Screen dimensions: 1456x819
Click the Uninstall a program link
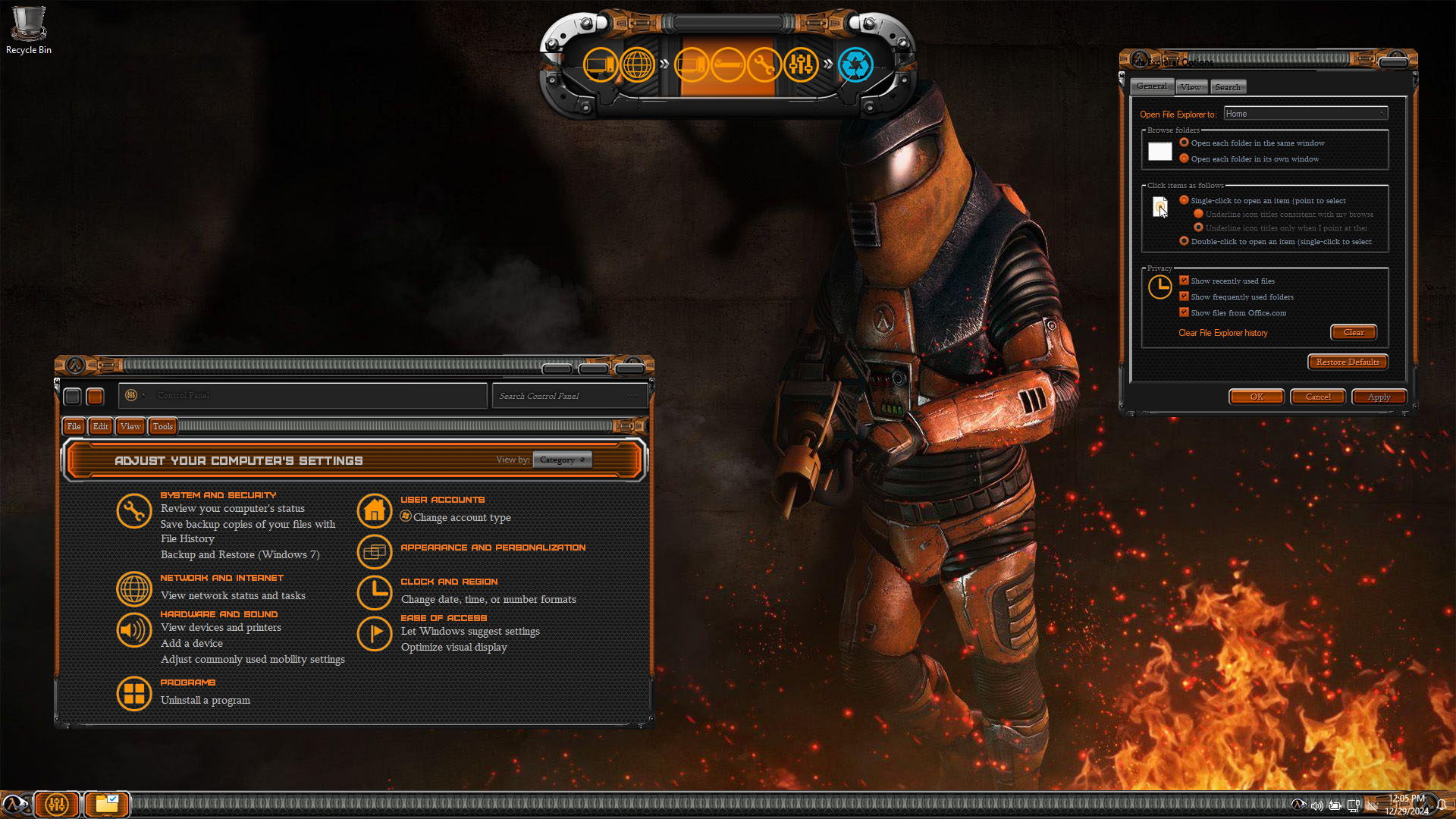tap(205, 700)
